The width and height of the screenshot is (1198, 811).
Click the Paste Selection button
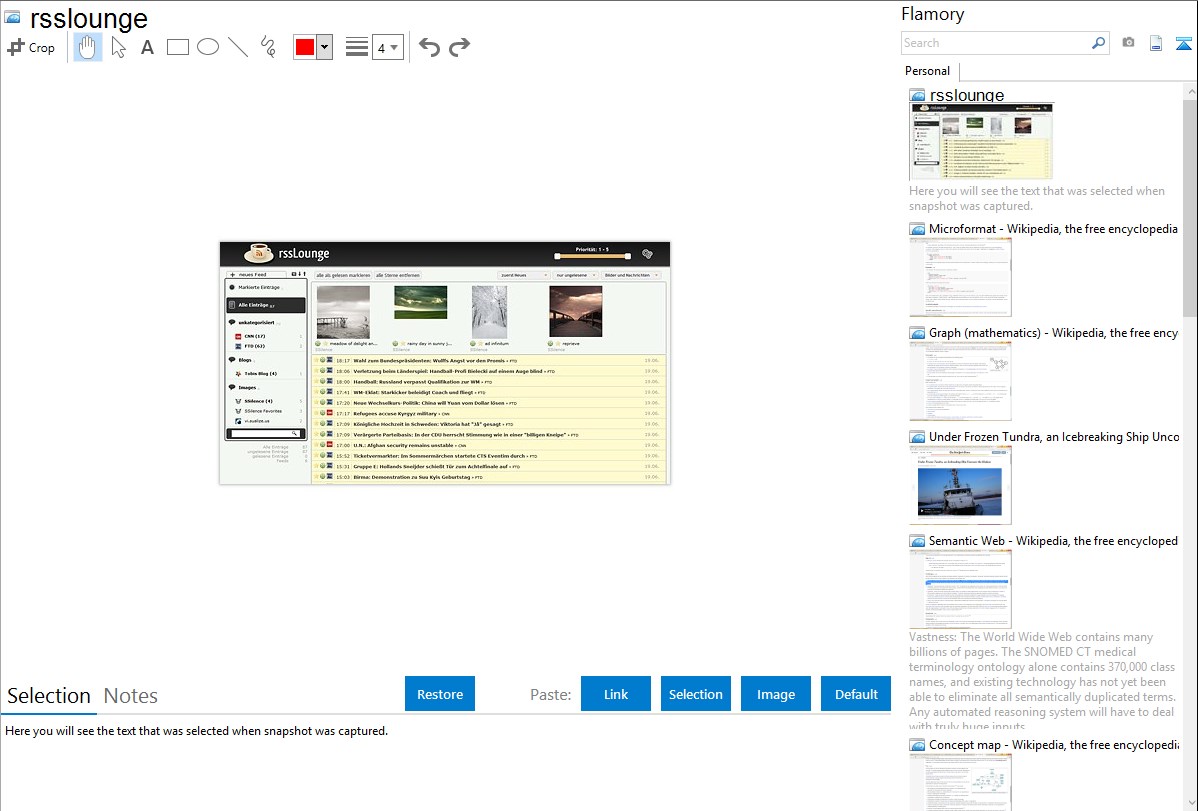pyautogui.click(x=695, y=694)
